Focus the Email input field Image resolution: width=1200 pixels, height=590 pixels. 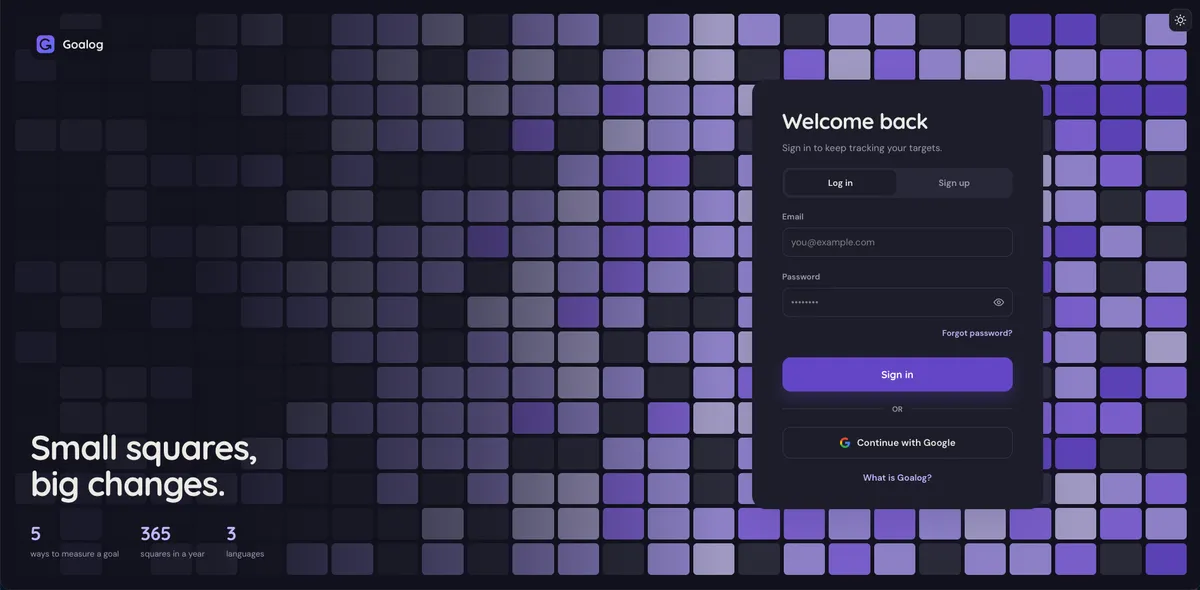[x=897, y=242]
